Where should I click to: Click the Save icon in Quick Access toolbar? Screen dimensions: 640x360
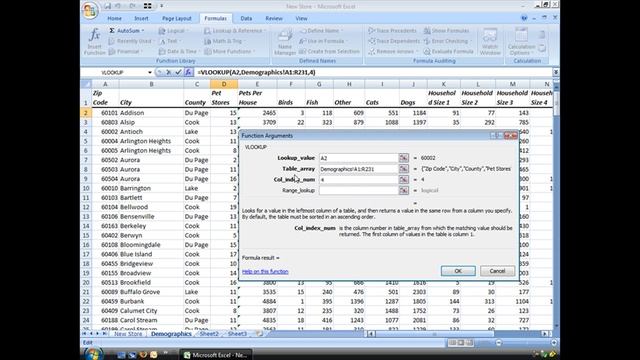coord(107,6)
